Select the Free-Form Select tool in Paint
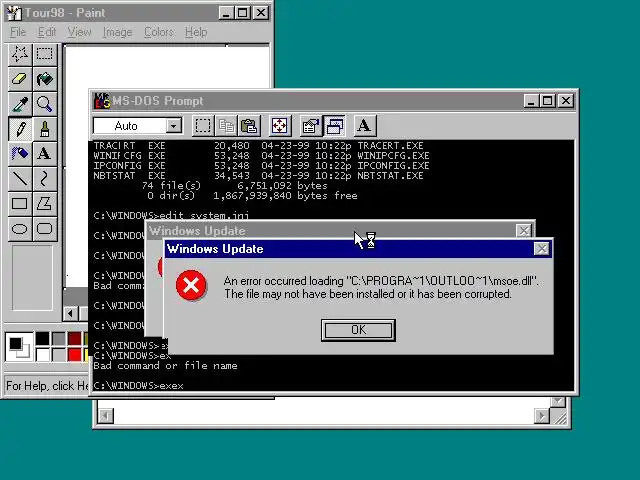Viewport: 640px width, 480px height. tap(20, 54)
